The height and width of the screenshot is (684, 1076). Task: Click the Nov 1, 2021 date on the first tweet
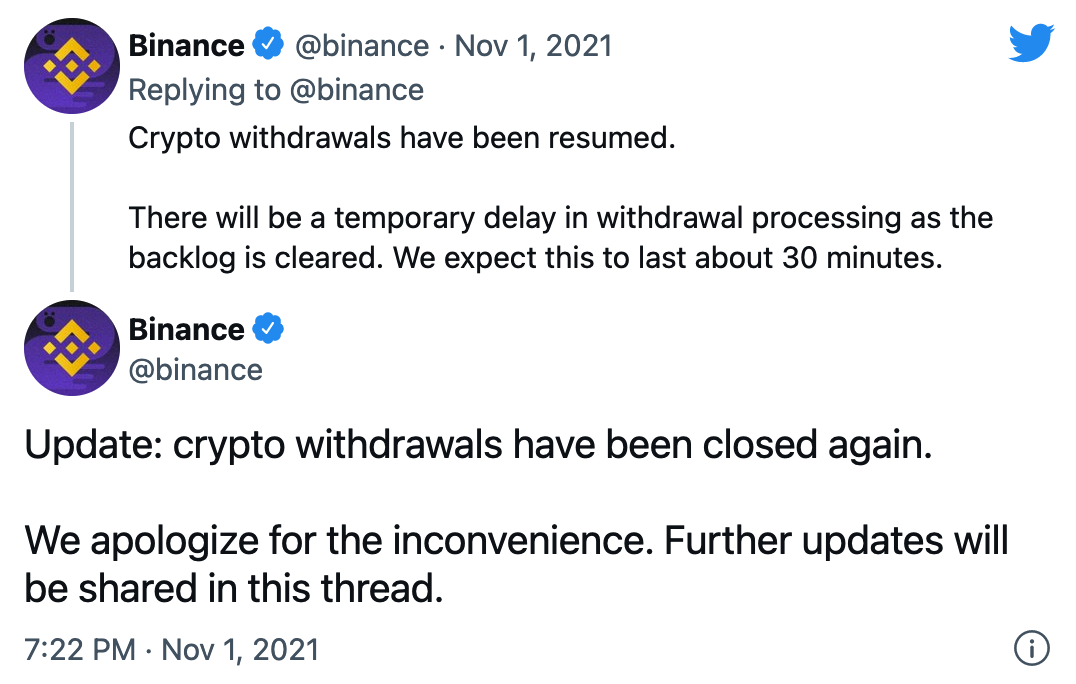point(534,44)
